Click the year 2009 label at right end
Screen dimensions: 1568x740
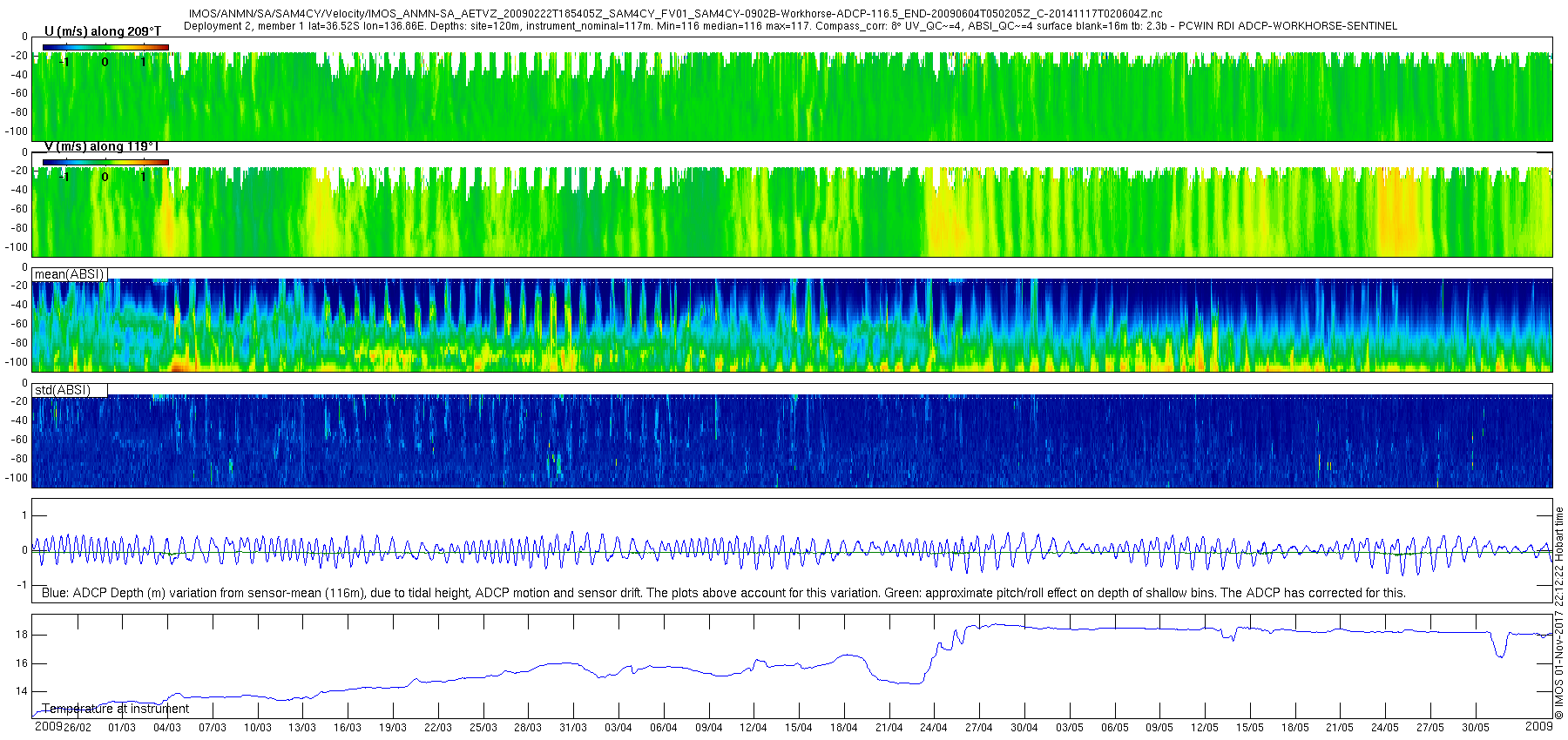[1538, 726]
